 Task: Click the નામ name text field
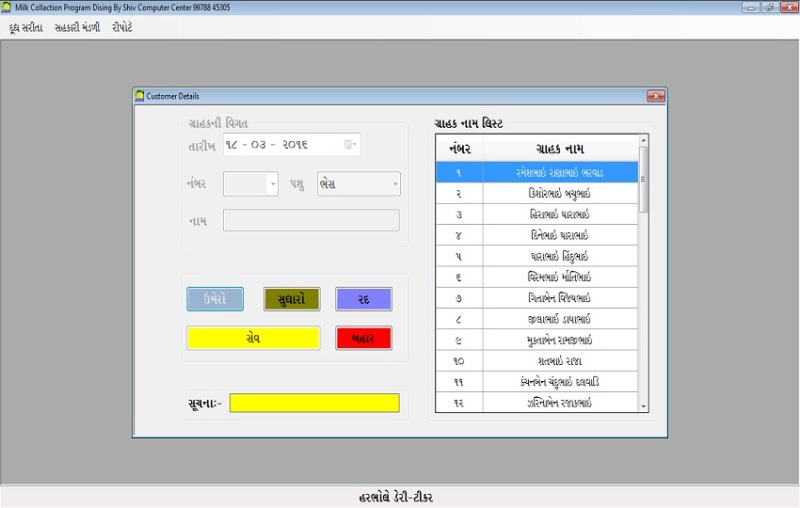point(311,220)
